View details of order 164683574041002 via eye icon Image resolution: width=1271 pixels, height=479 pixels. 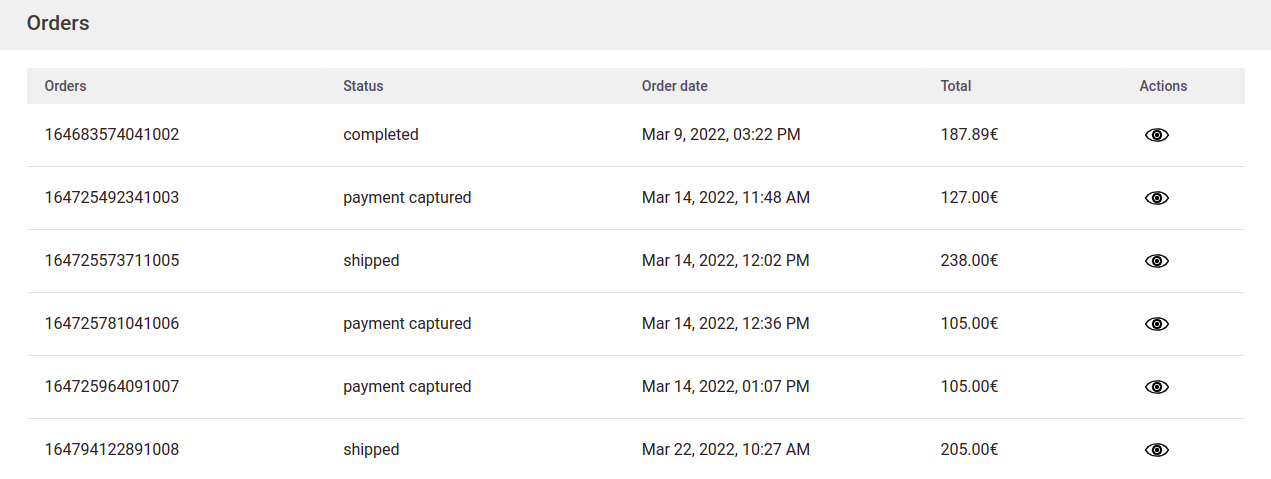(x=1156, y=135)
